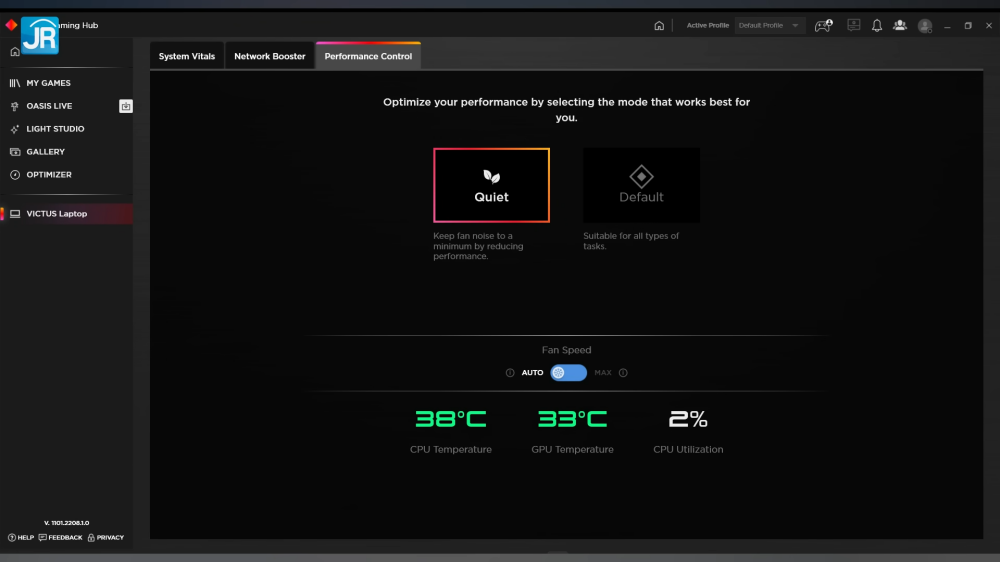The image size is (1000, 562).
Task: Click the info icon beside MAX
Action: pos(623,373)
